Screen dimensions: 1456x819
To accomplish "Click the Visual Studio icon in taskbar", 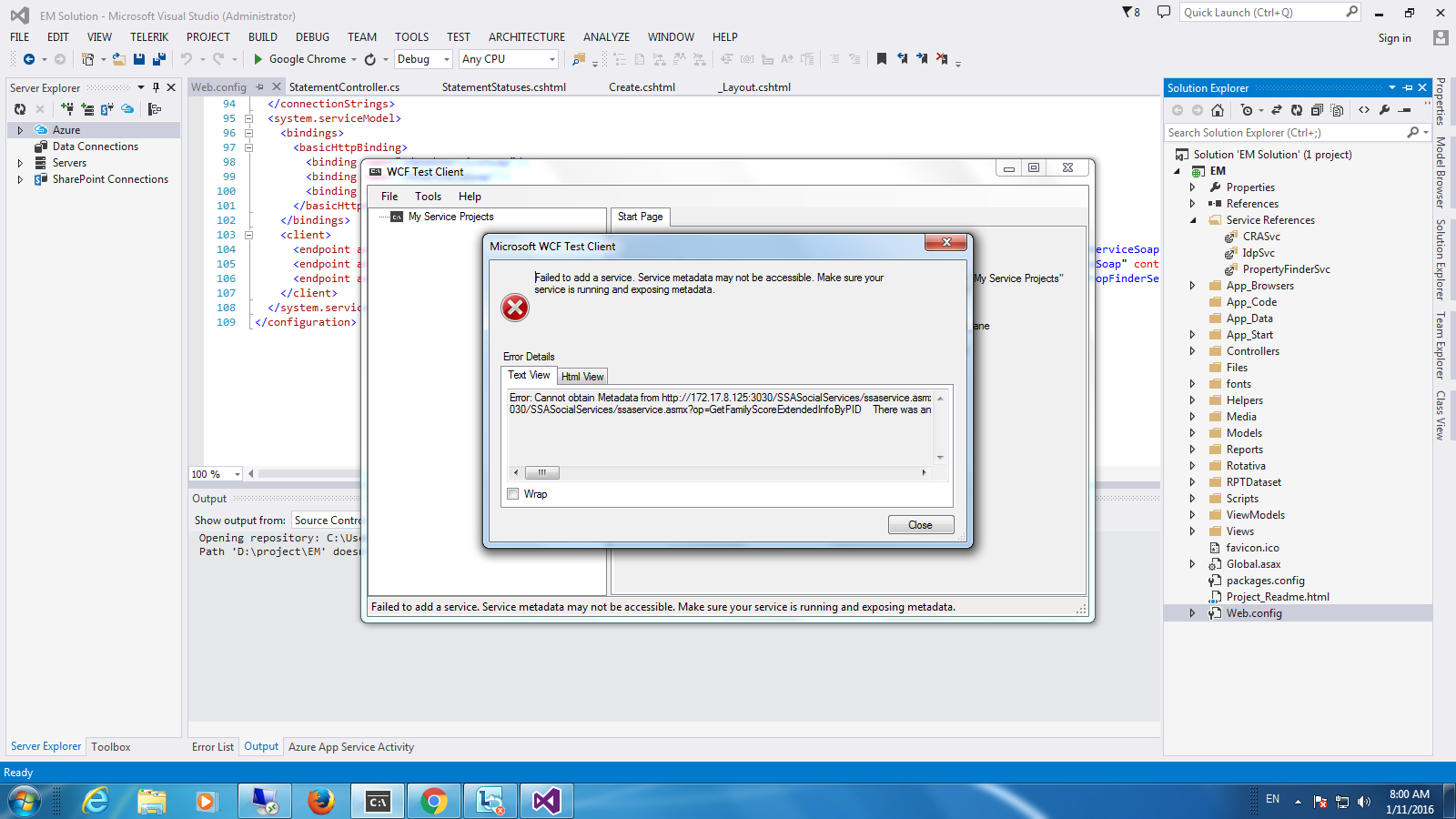I will click(546, 801).
